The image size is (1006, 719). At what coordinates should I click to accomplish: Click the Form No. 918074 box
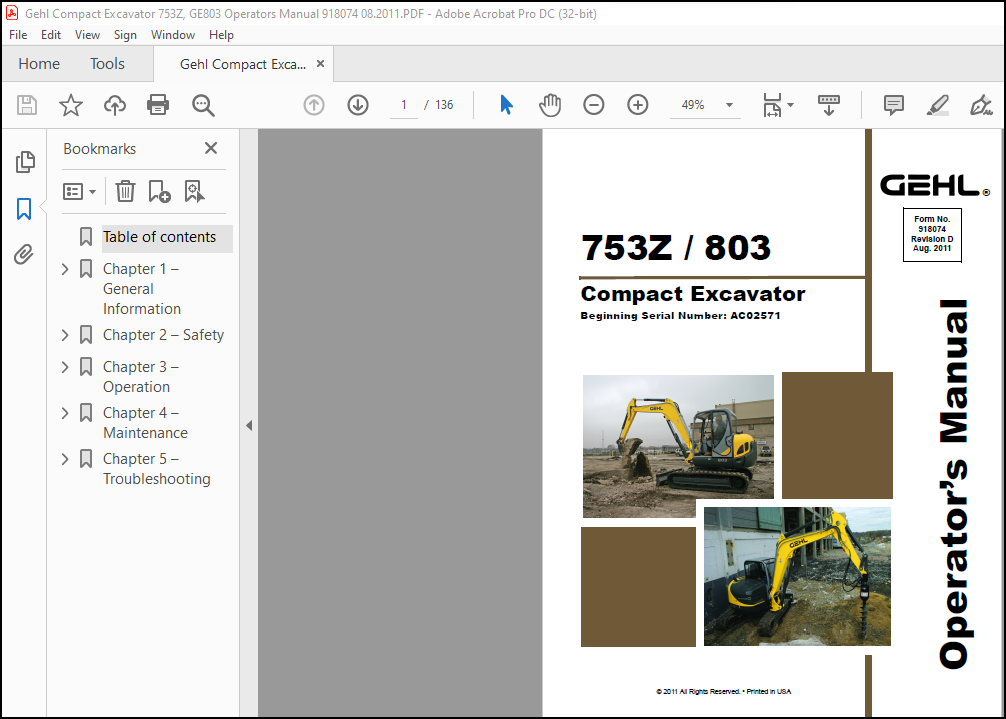click(932, 235)
